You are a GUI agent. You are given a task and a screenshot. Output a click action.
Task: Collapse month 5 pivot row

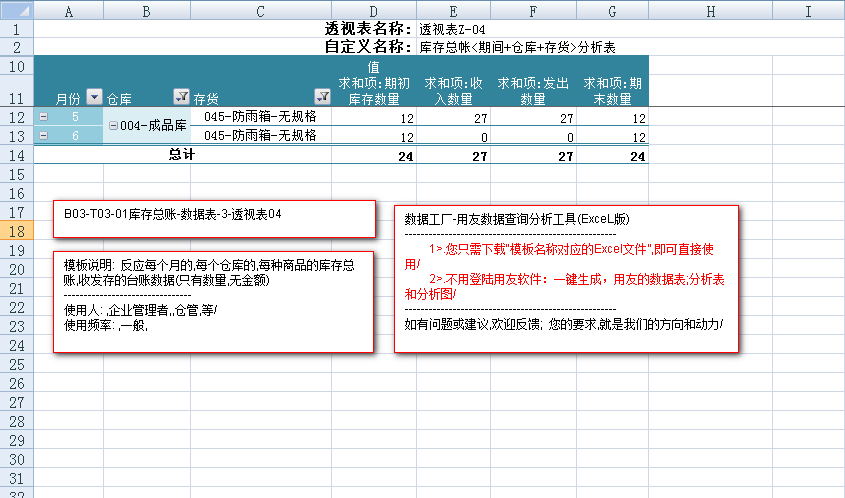(43, 117)
